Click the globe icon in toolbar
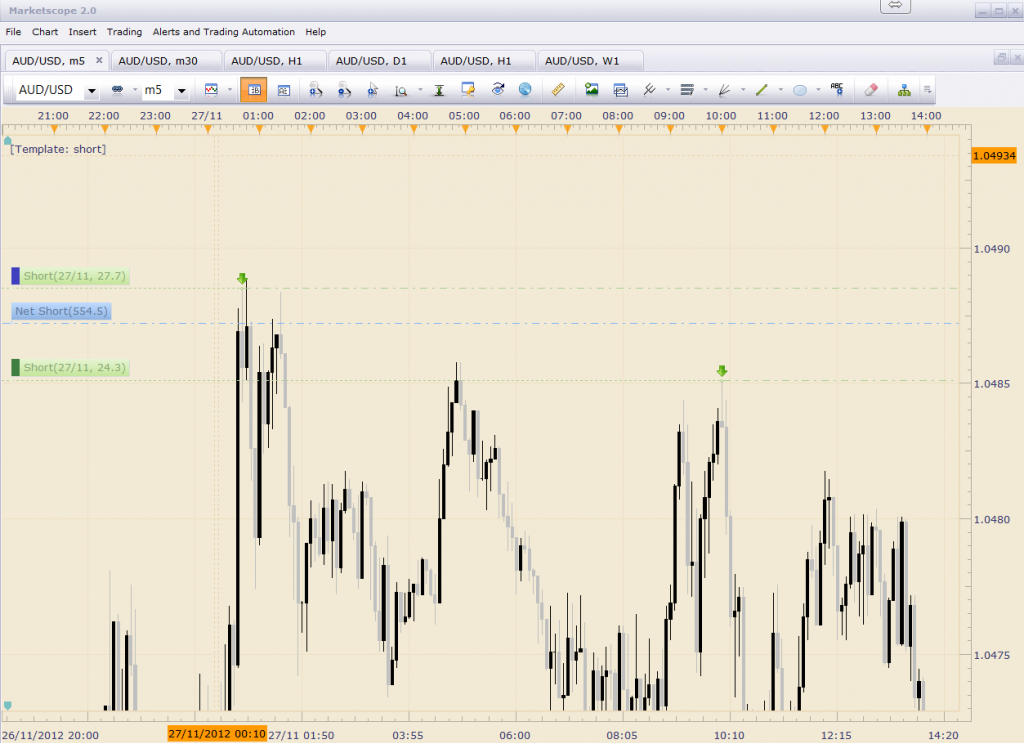This screenshot has height=743, width=1024. [x=525, y=90]
